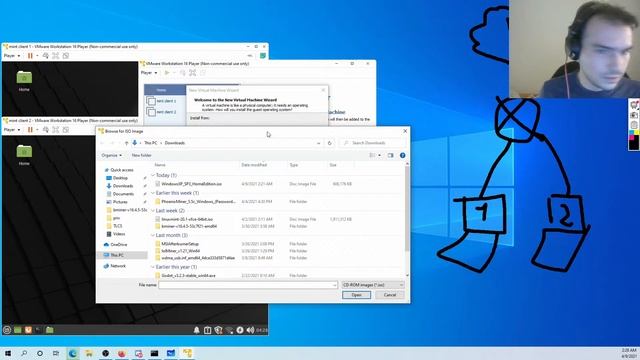
Task: Click Send Ctrl+Alt+Del icon in mint client 1 toolbar
Action: pos(46,56)
